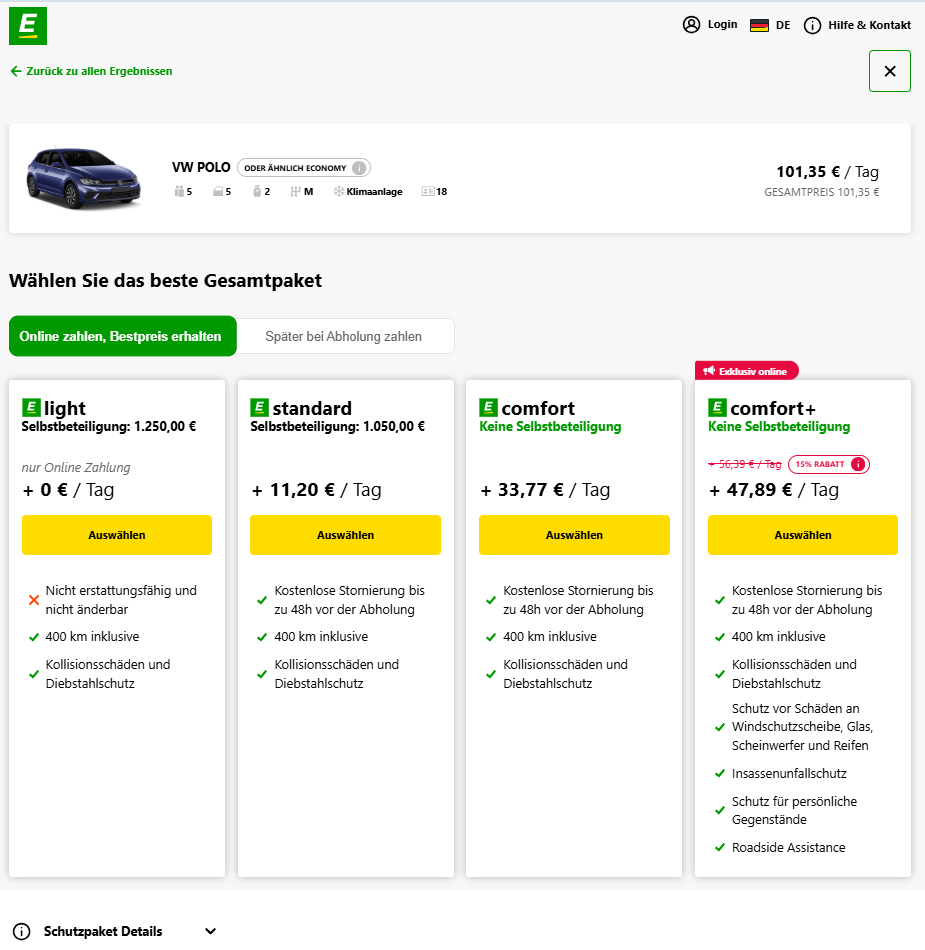925x950 pixels.
Task: Click the light package E logo
Action: [x=31, y=407]
